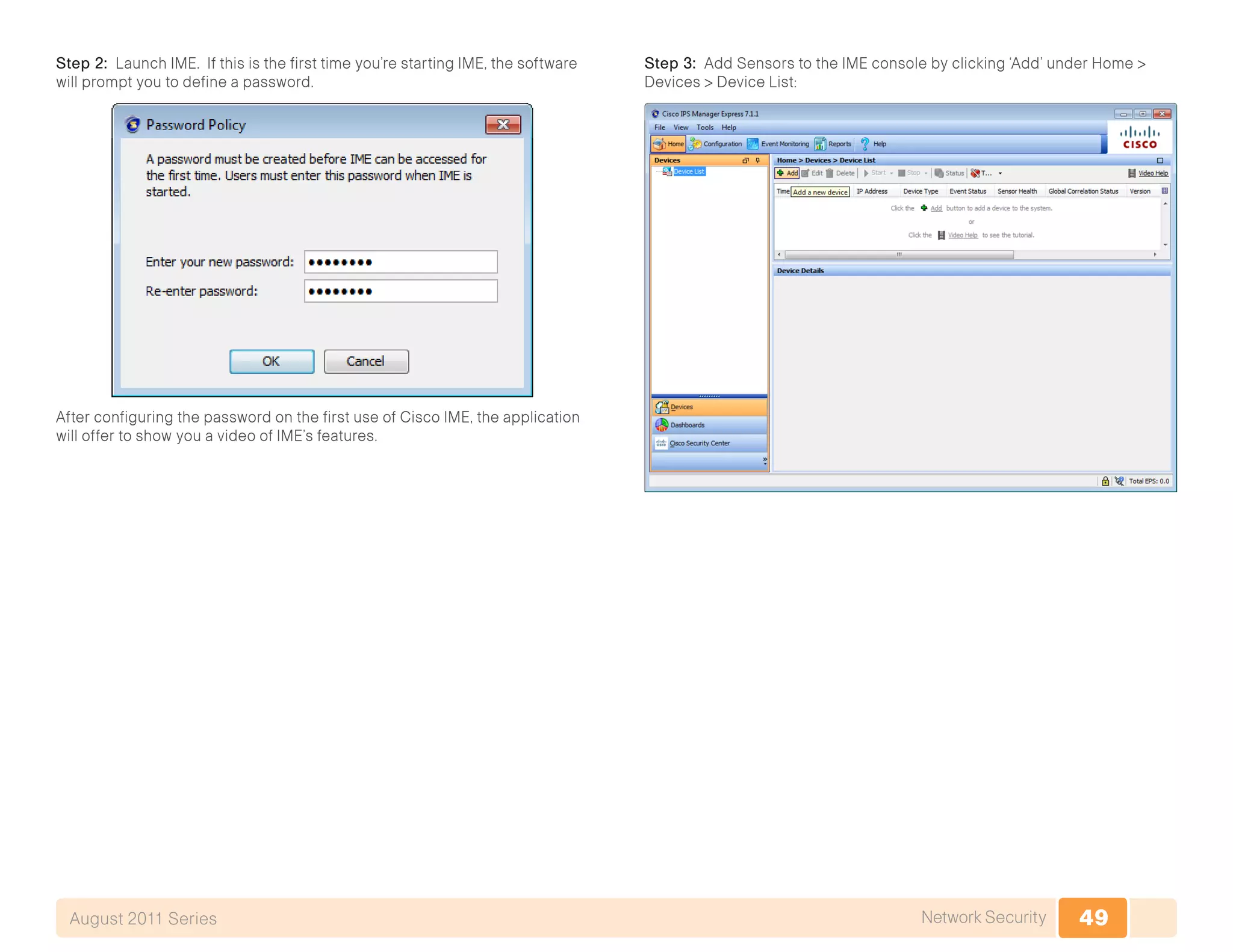Screen dimensions: 1233x952
Task: Maximize the Device List panel
Action: click(1160, 161)
